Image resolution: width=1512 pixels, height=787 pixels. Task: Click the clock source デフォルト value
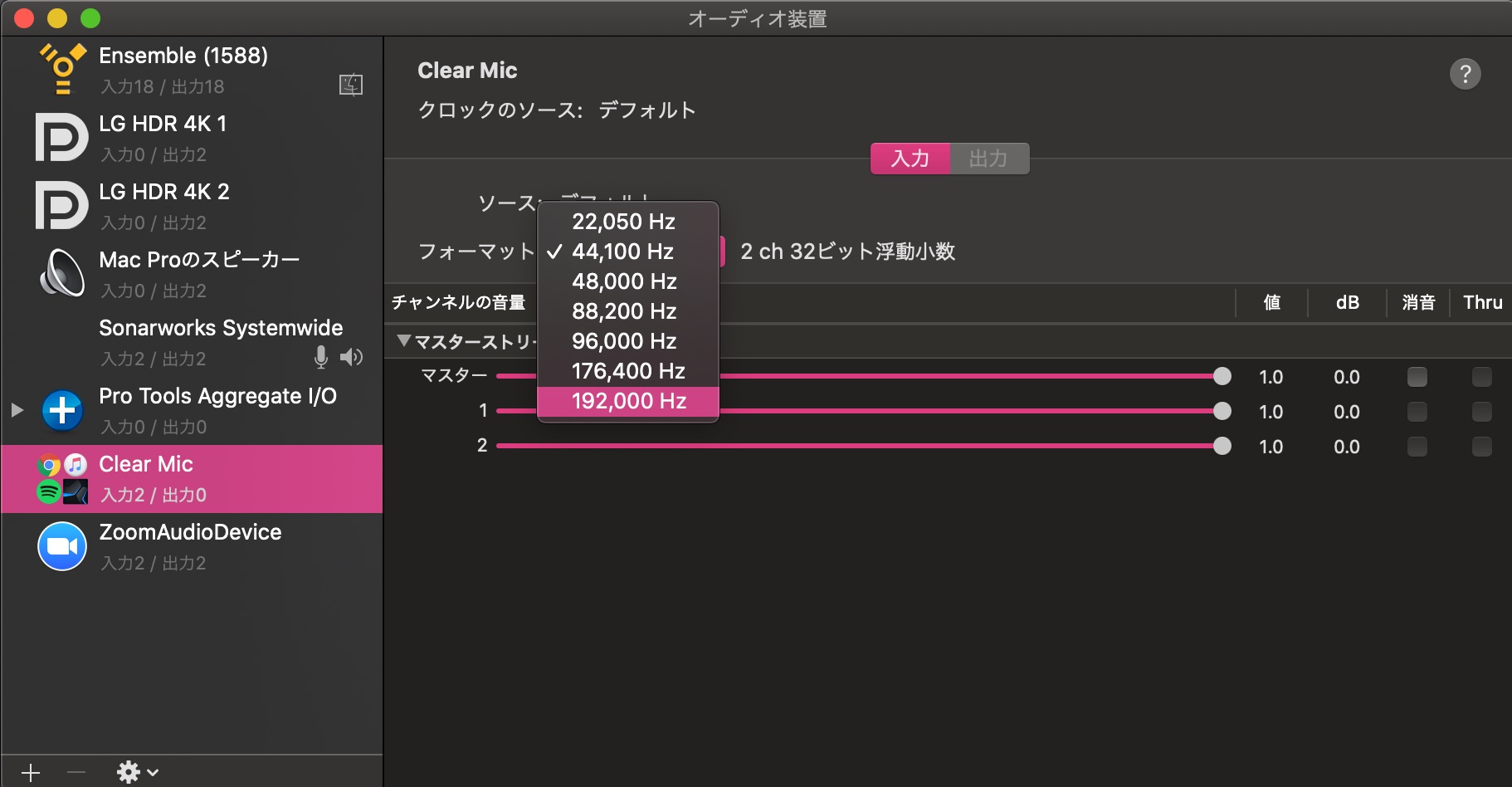pos(647,110)
